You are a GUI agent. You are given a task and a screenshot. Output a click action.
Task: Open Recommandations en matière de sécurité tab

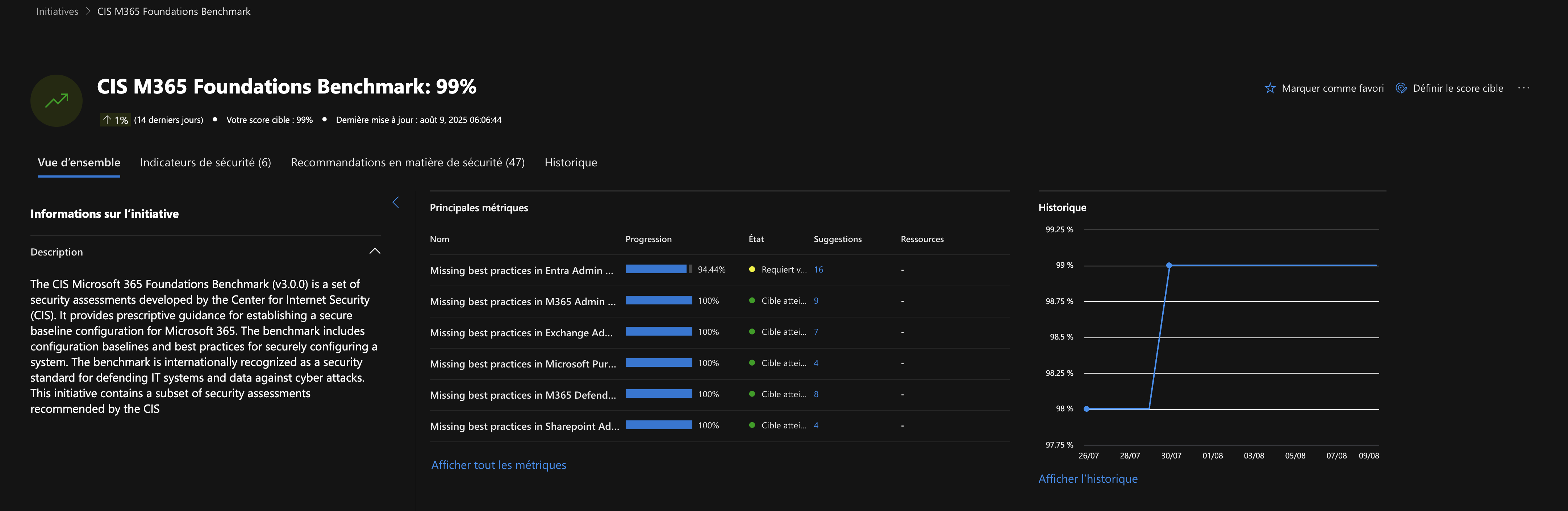tap(407, 163)
